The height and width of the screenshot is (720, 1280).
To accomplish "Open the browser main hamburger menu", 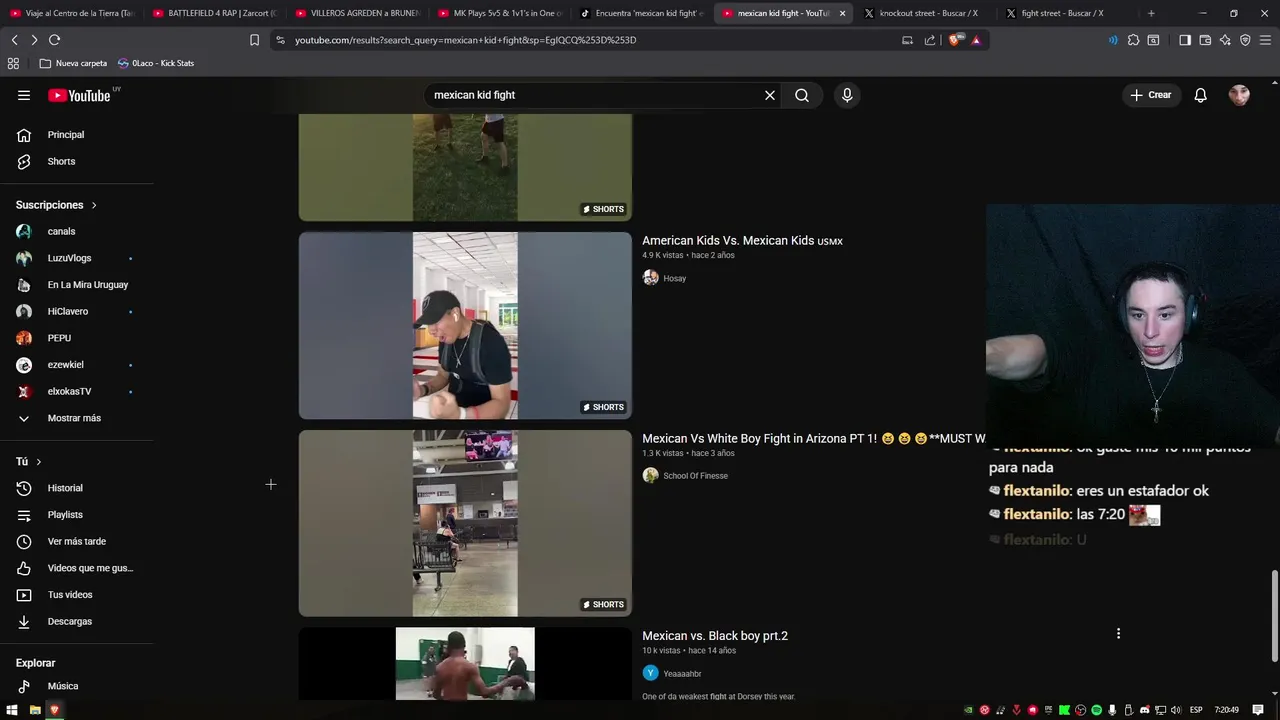I will [x=1266, y=40].
